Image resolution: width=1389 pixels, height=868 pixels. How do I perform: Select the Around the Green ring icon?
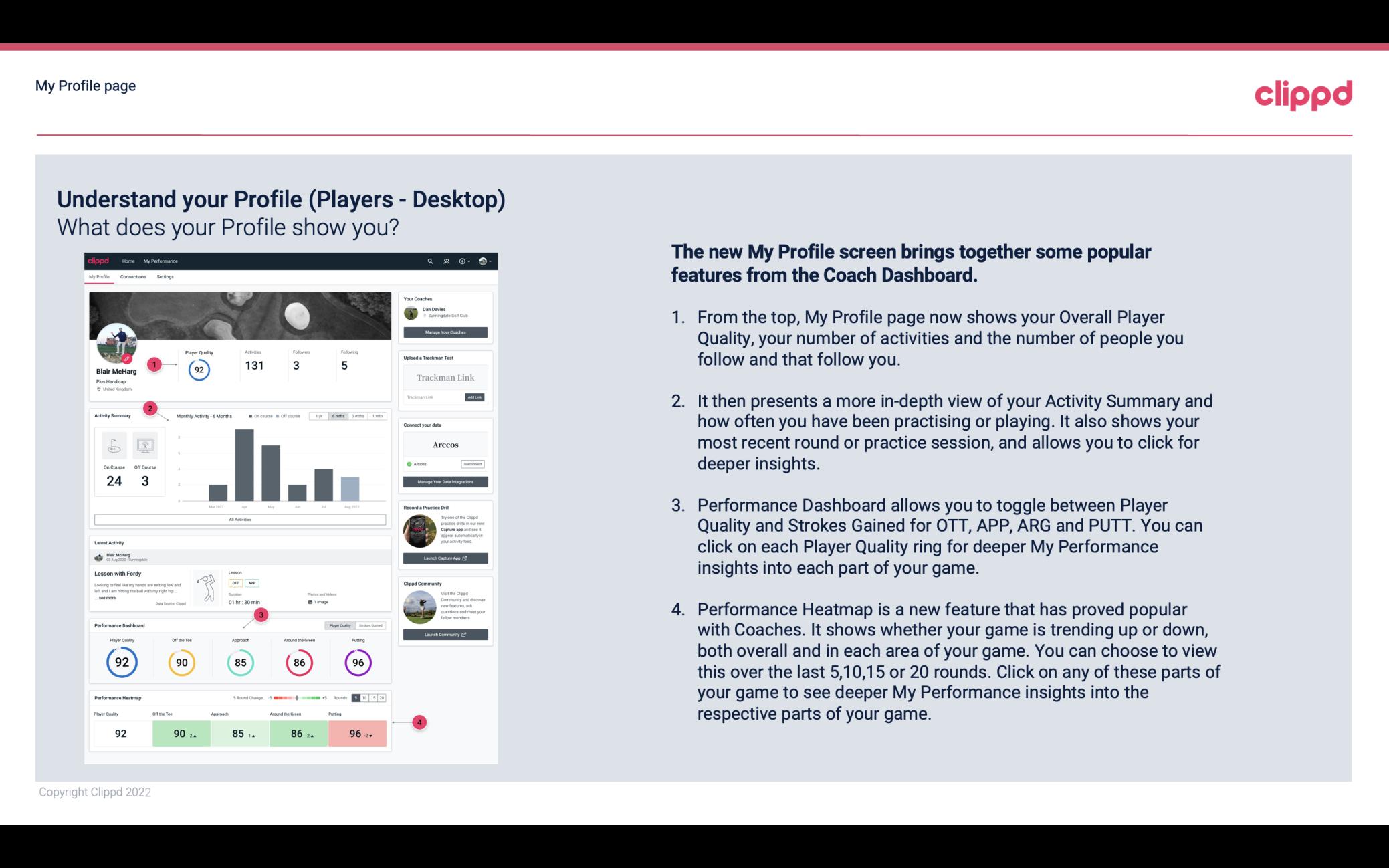tap(298, 662)
